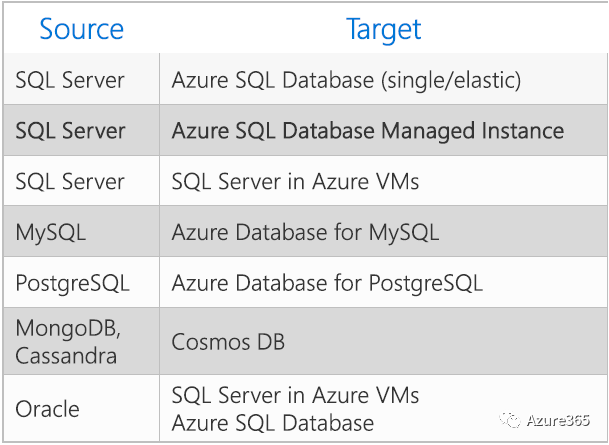Click the Source column header

[x=81, y=29]
